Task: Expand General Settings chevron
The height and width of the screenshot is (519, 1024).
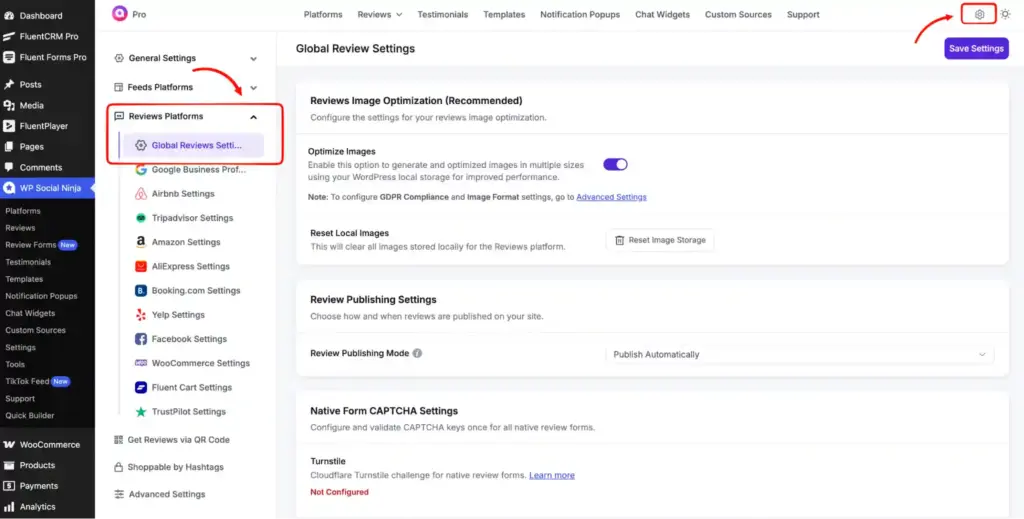Action: tap(253, 58)
